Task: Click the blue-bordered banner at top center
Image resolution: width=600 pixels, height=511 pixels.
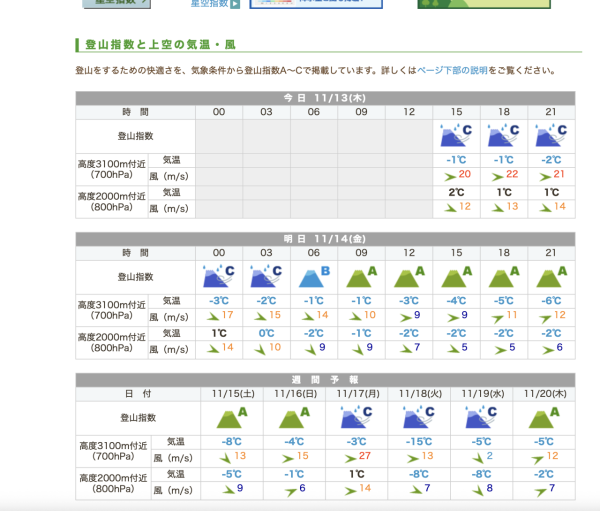Action: (x=316, y=4)
